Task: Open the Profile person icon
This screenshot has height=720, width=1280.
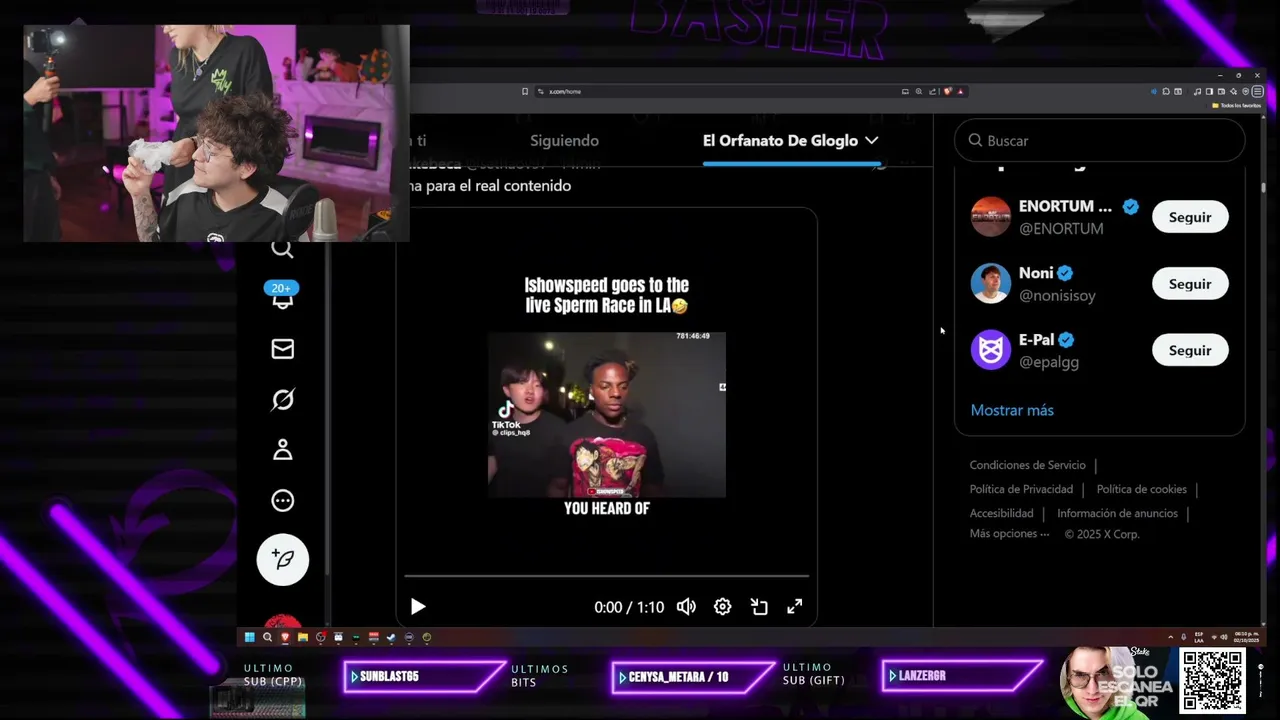Action: click(283, 450)
